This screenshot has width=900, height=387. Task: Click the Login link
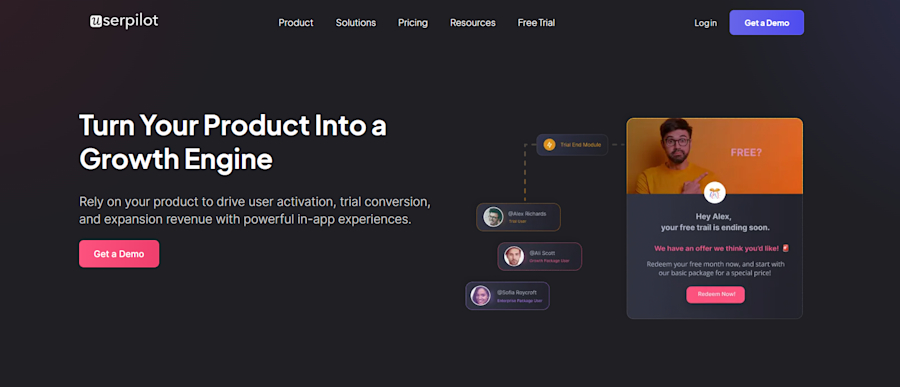coord(705,23)
